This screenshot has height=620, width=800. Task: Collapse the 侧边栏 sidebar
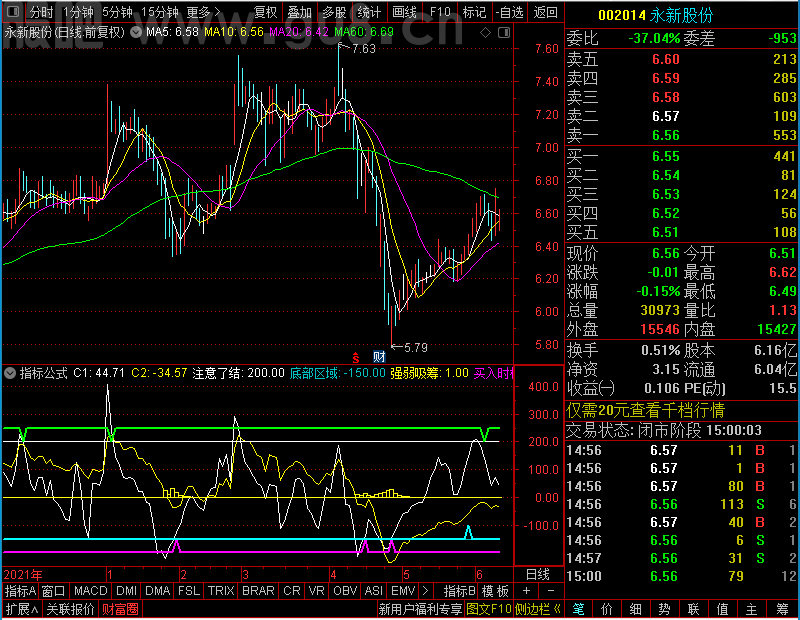click(538, 609)
